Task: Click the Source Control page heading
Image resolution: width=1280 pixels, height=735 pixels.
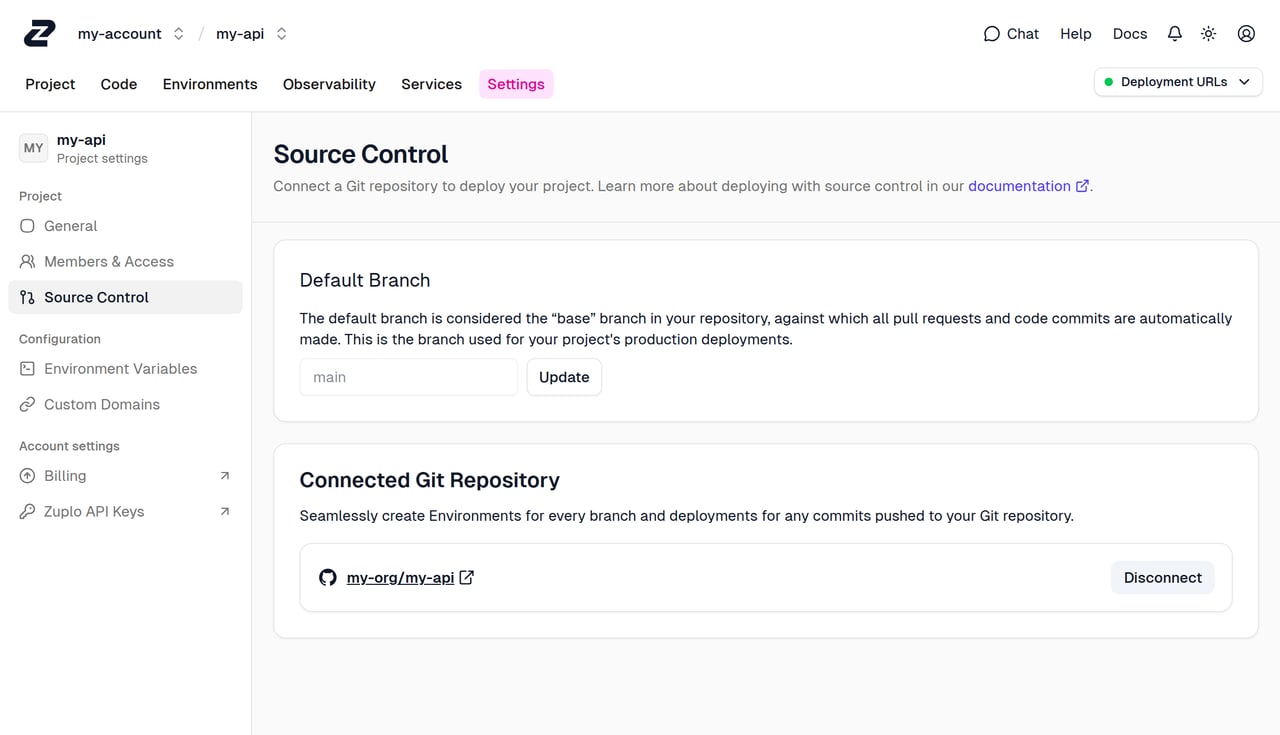Action: pyautogui.click(x=361, y=154)
